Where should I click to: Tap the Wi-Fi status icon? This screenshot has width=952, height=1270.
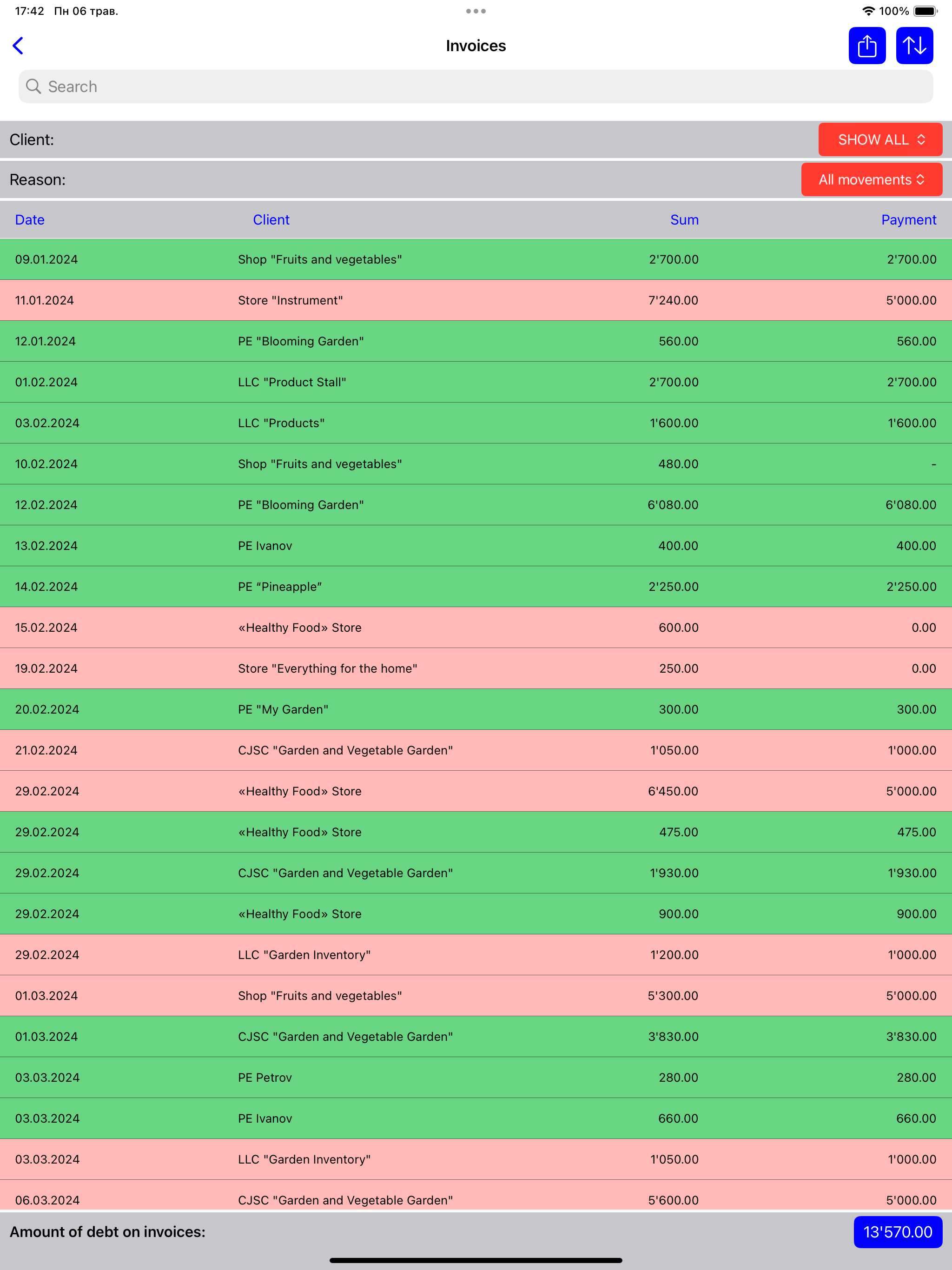(x=868, y=11)
